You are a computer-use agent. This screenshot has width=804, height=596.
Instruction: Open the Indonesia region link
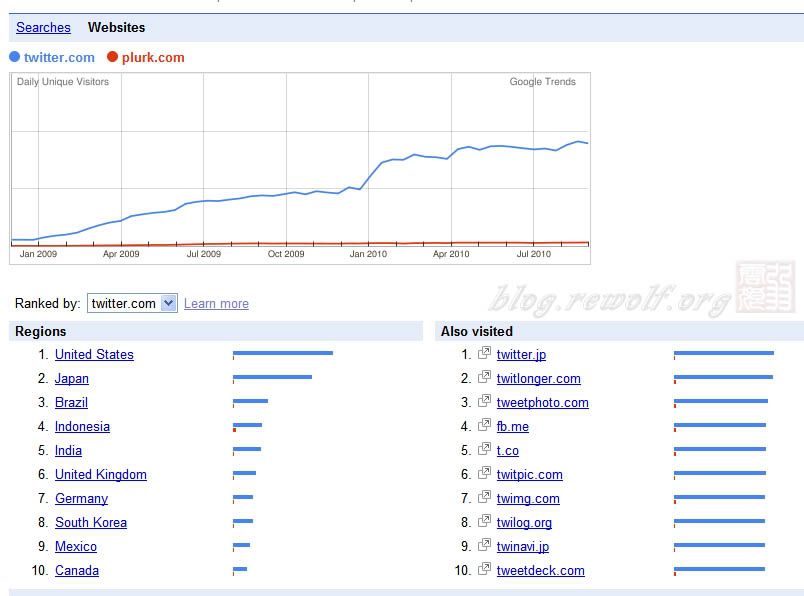82,426
